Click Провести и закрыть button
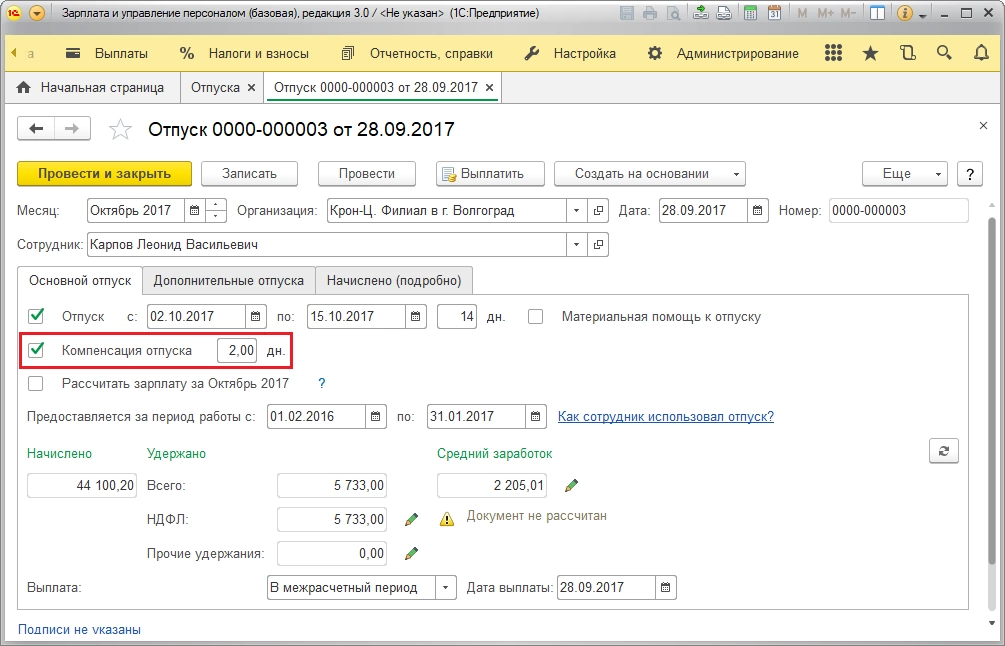Screen dimensions: 1005x646 pos(104,174)
